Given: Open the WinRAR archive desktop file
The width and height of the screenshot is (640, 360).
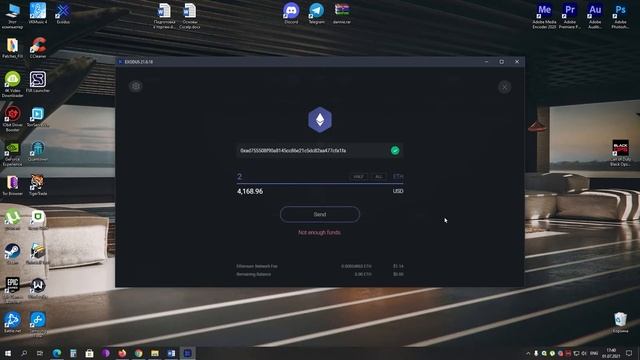Looking at the screenshot, I should (x=342, y=13).
